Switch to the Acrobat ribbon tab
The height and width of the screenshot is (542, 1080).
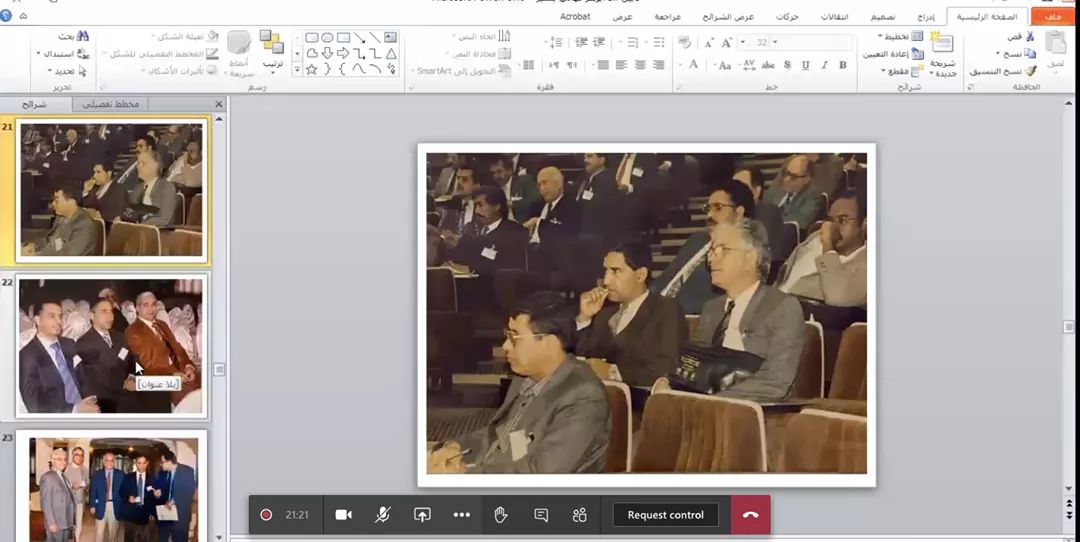575,17
